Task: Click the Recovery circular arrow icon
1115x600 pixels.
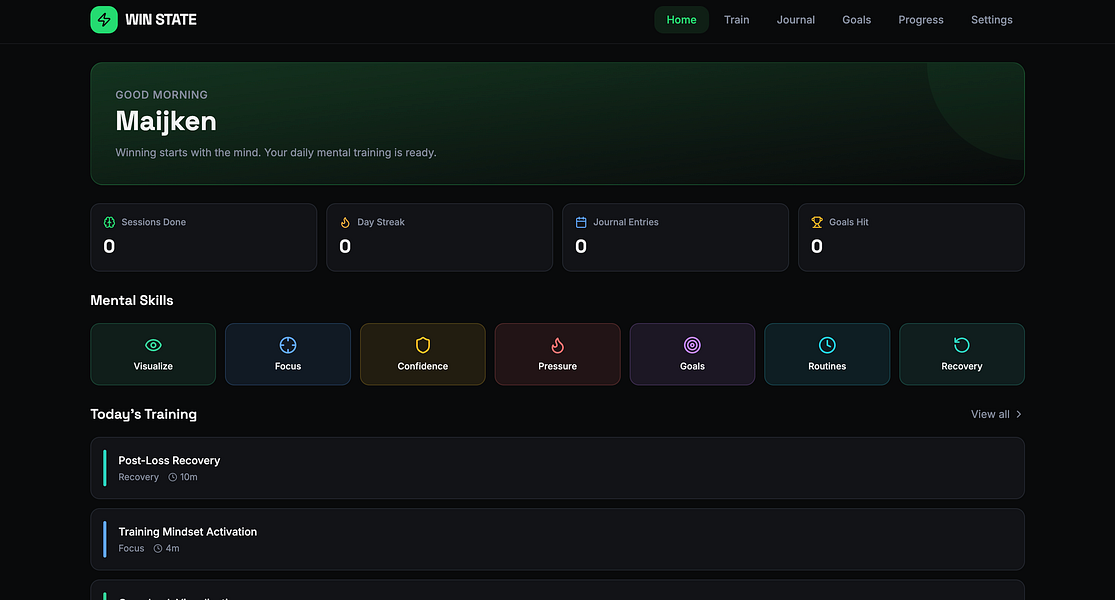Action: (961, 345)
